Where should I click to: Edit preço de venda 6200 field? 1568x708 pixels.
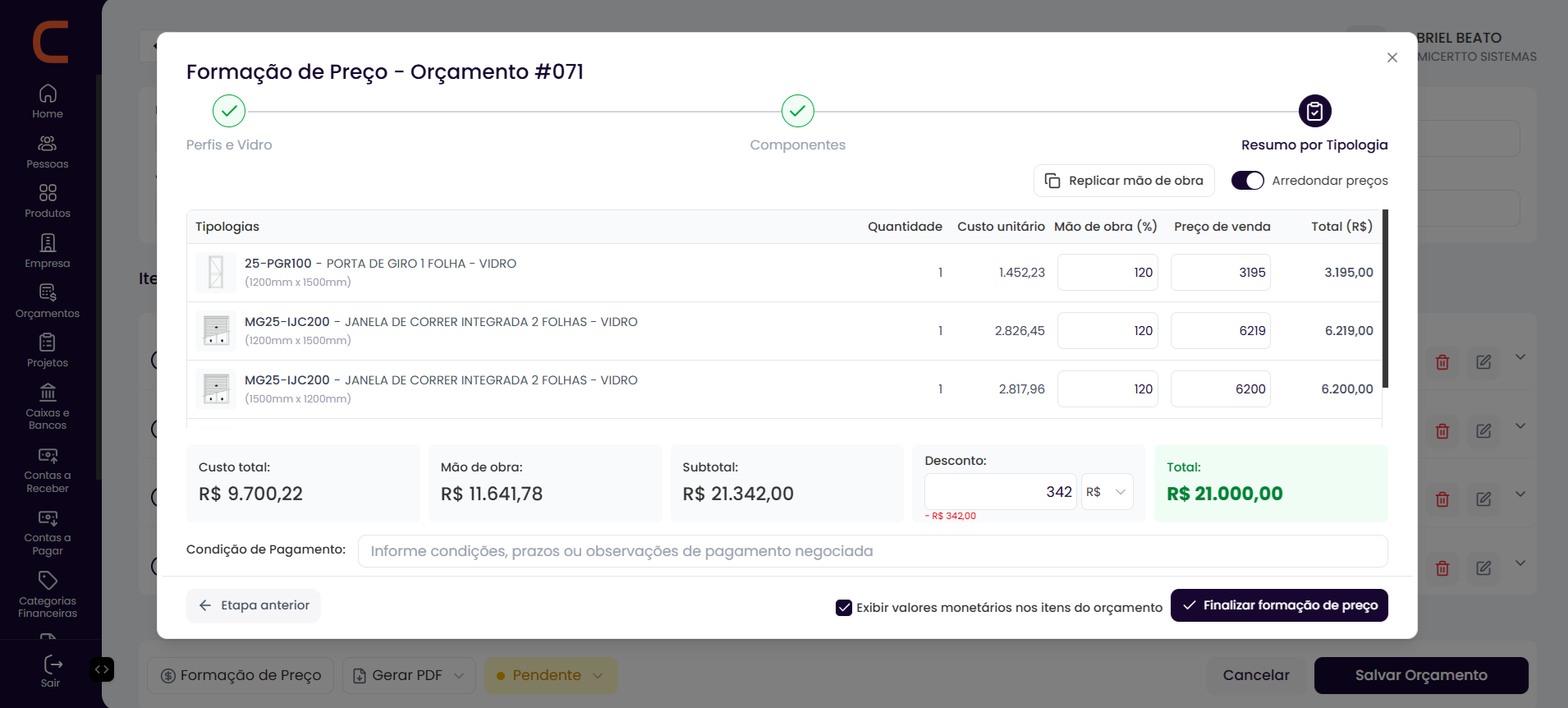click(1221, 389)
